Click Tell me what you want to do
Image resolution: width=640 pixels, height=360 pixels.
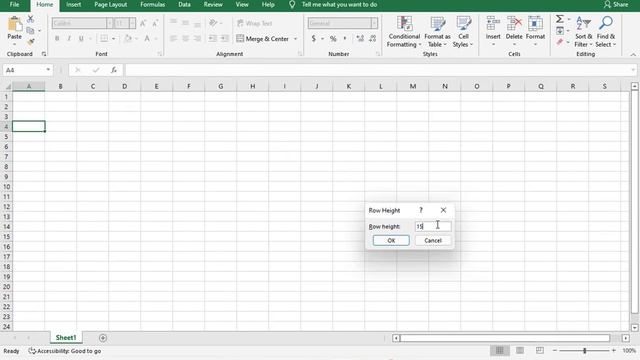click(339, 4)
